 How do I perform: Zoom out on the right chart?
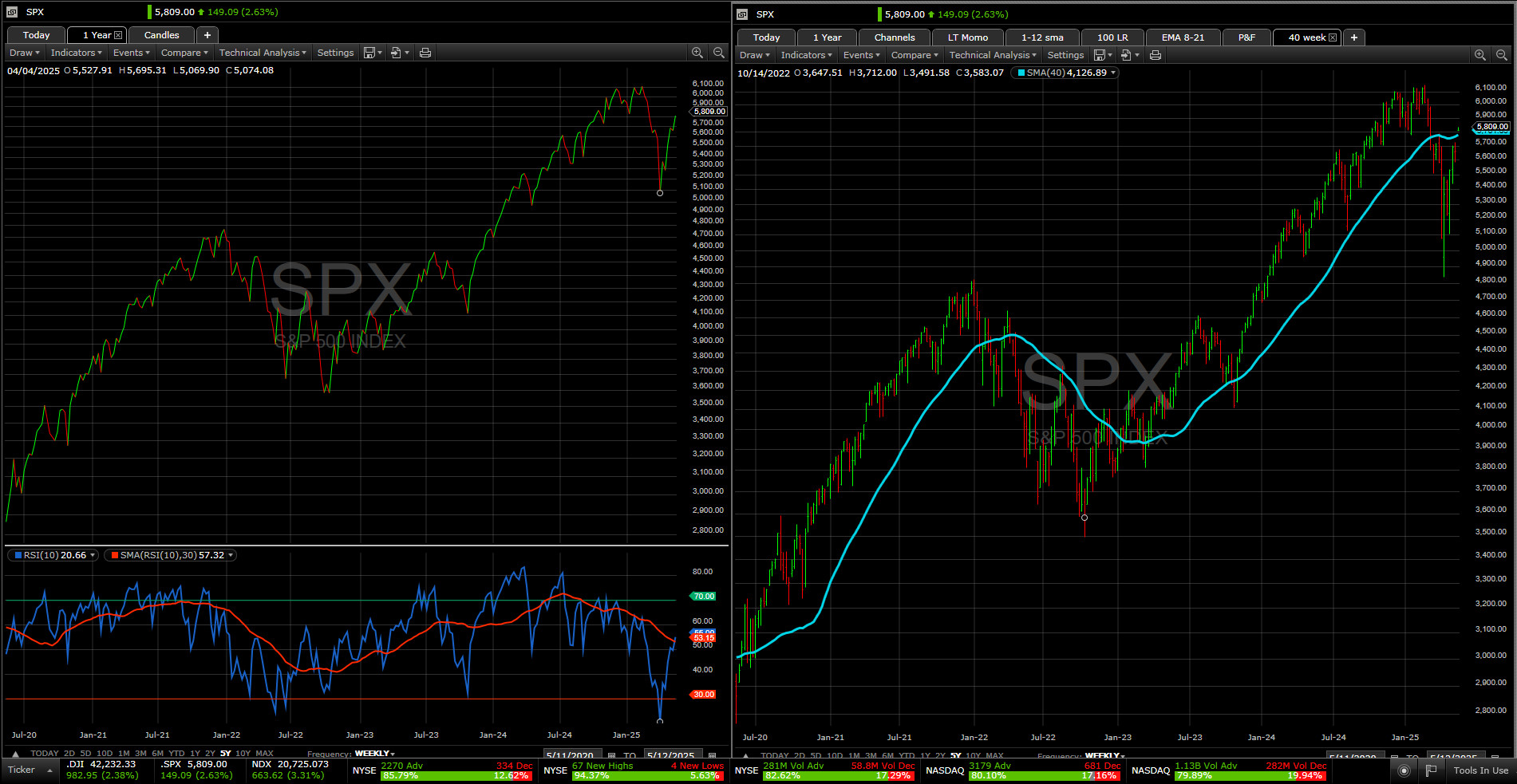point(1501,55)
